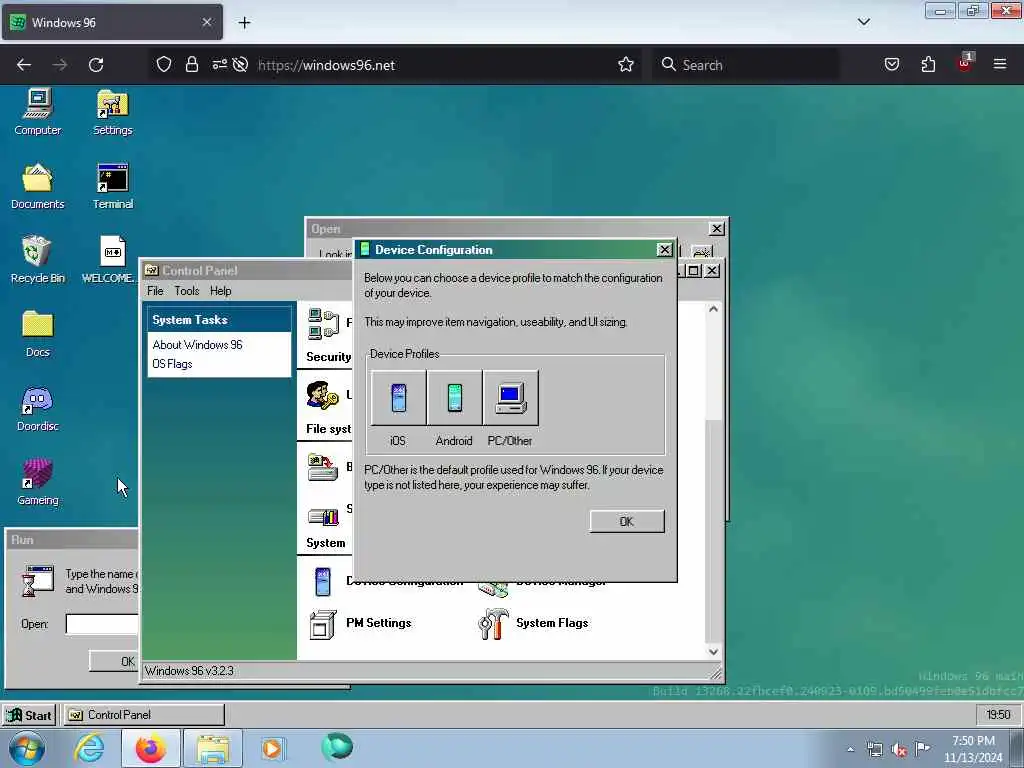Open the Terminal desktop shortcut
The image size is (1024, 768).
coord(112,186)
